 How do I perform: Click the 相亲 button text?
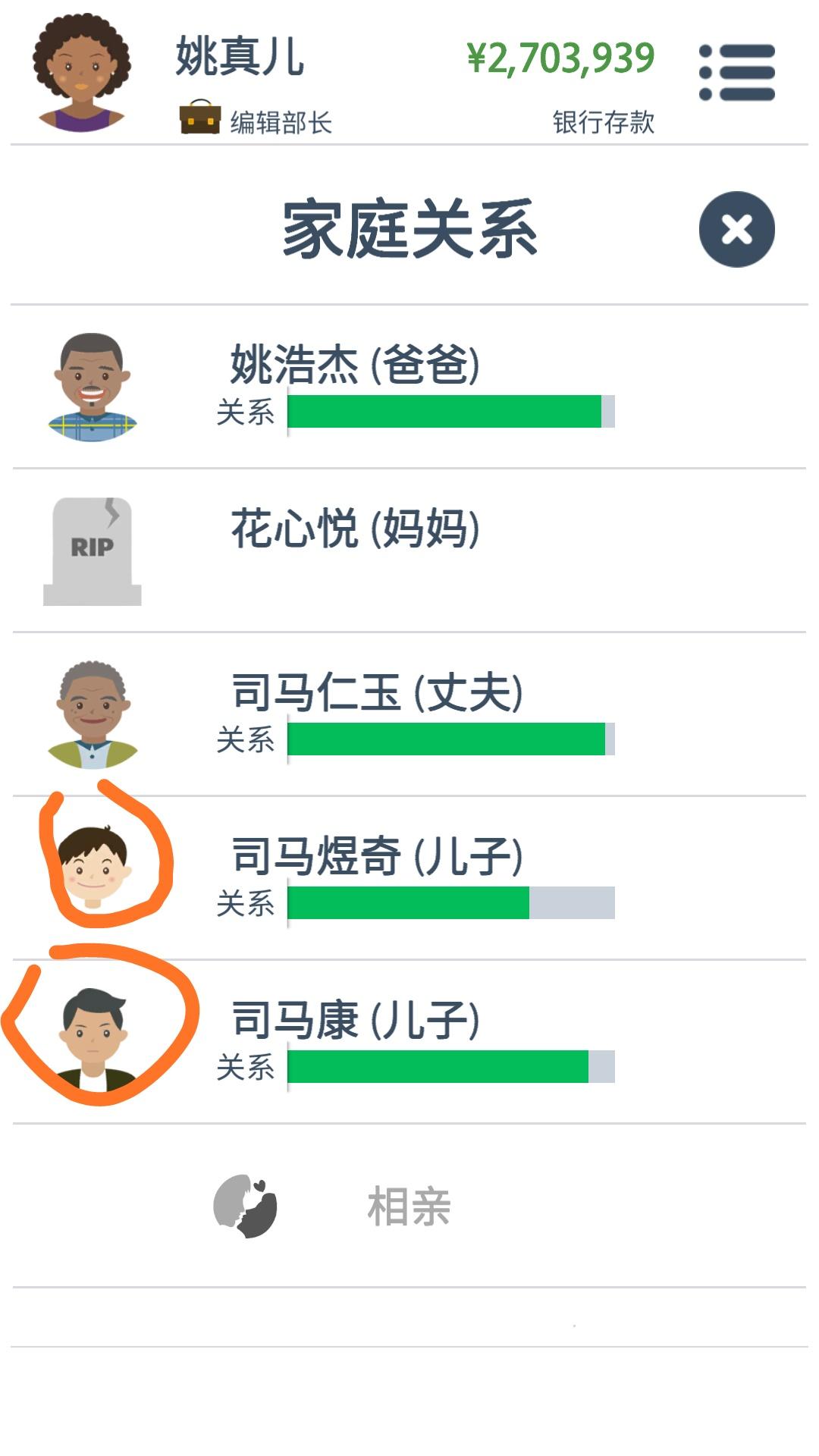409,1207
